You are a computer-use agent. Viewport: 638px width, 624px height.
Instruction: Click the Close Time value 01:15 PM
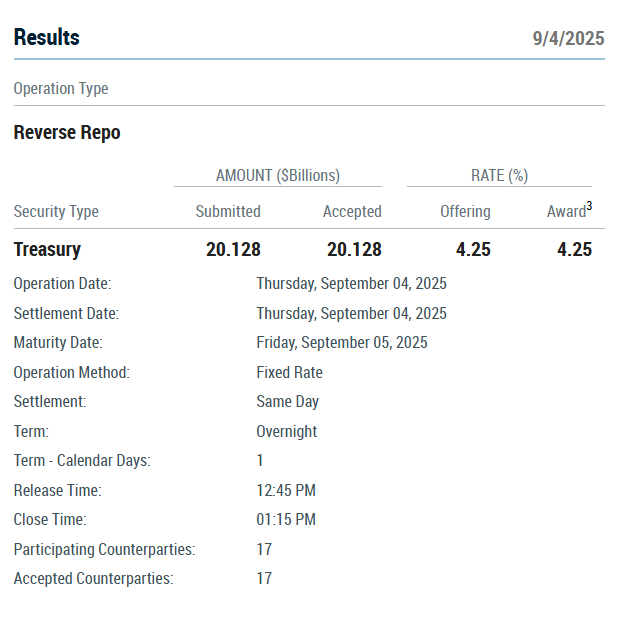286,520
